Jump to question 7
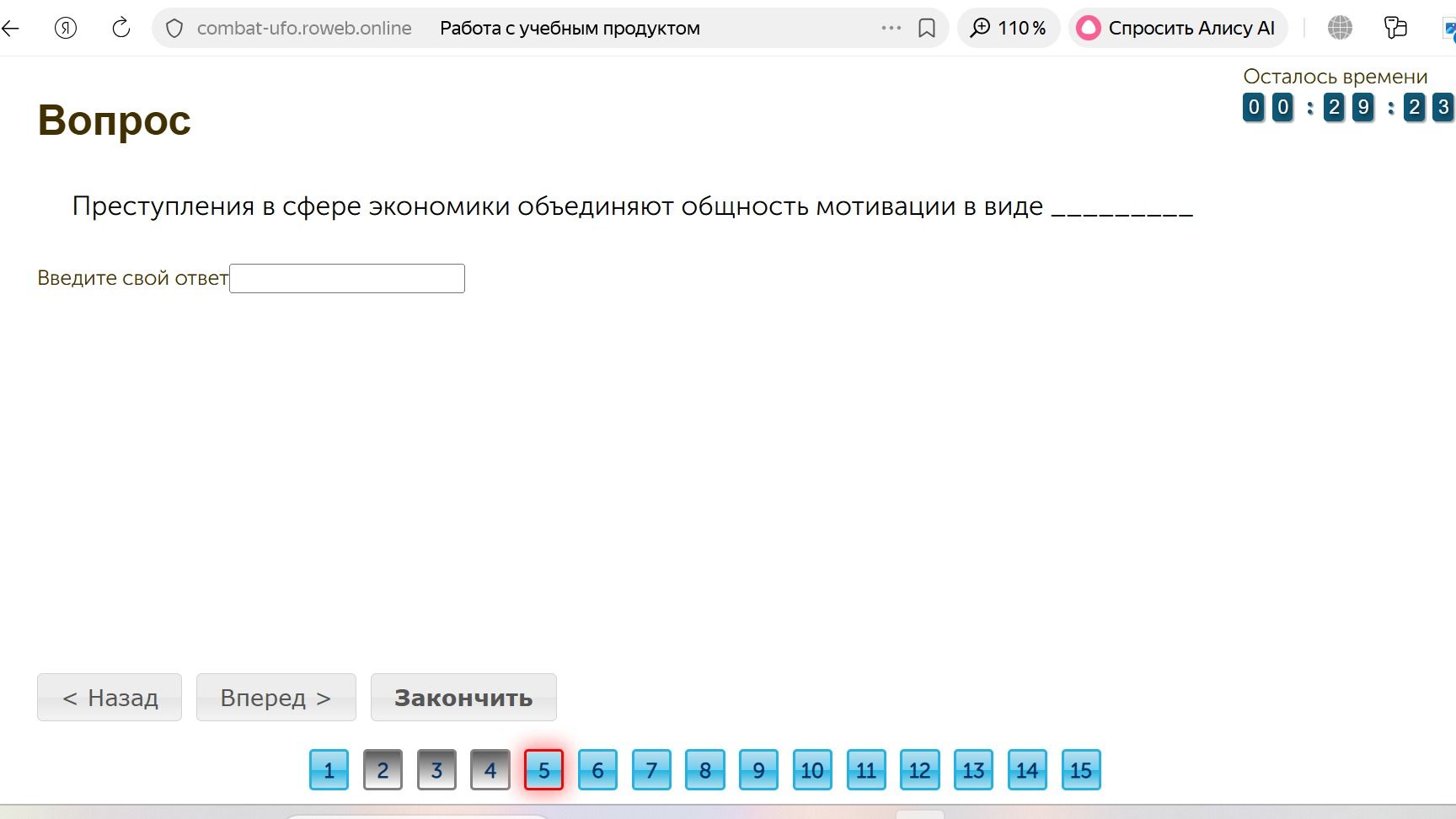The height and width of the screenshot is (819, 1456). point(651,770)
